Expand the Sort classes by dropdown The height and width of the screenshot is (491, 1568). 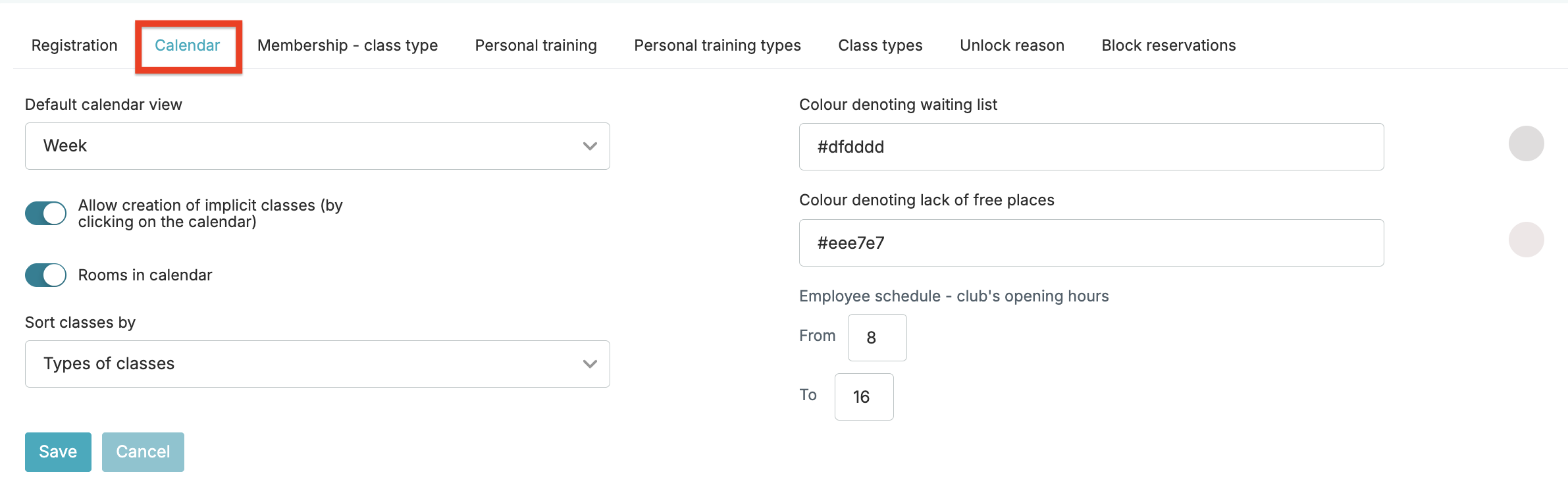(317, 364)
